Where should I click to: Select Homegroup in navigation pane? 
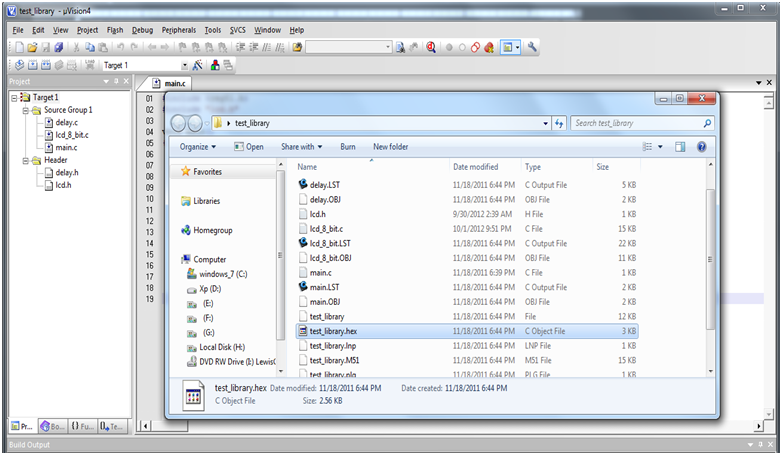pyautogui.click(x=213, y=230)
